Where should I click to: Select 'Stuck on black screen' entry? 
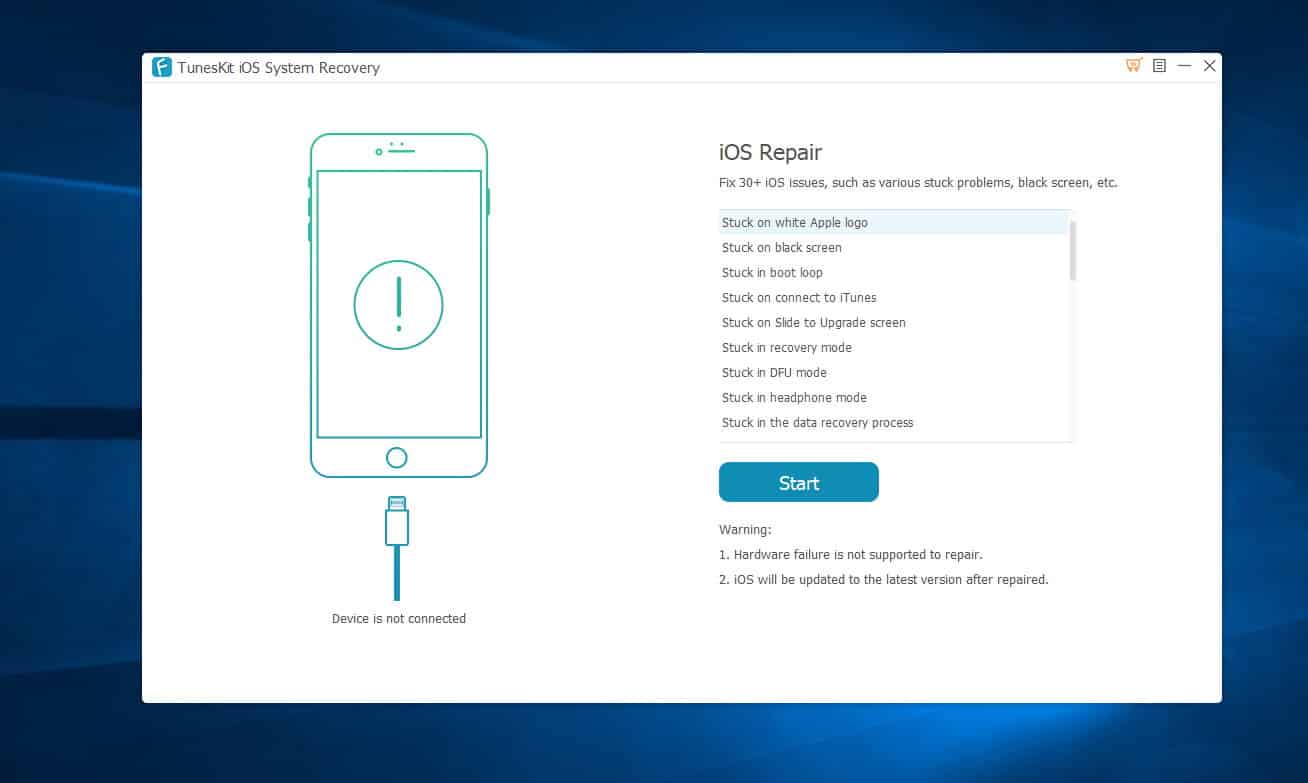tap(781, 247)
